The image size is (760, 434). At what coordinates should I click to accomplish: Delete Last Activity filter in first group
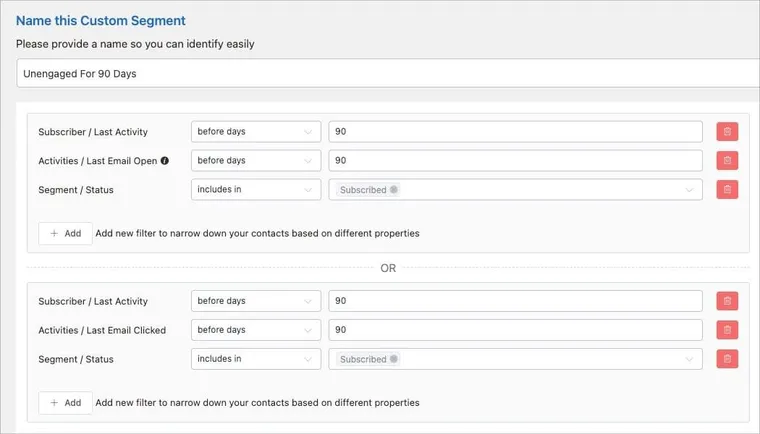(727, 131)
